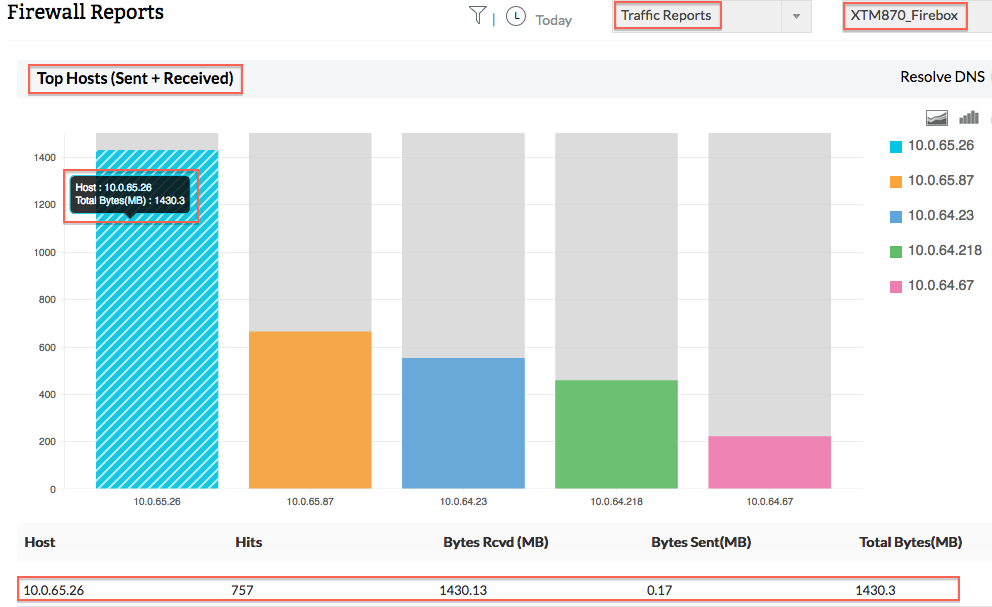Viewport: 992px width, 607px height.
Task: Open the Traffic Reports selector
Action: coord(667,15)
